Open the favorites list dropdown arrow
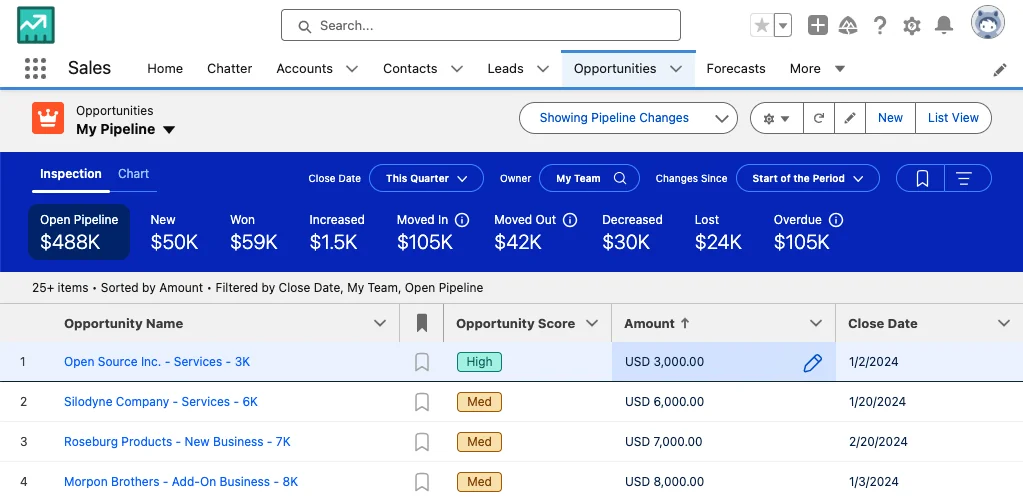The image size is (1023, 501). tap(783, 25)
